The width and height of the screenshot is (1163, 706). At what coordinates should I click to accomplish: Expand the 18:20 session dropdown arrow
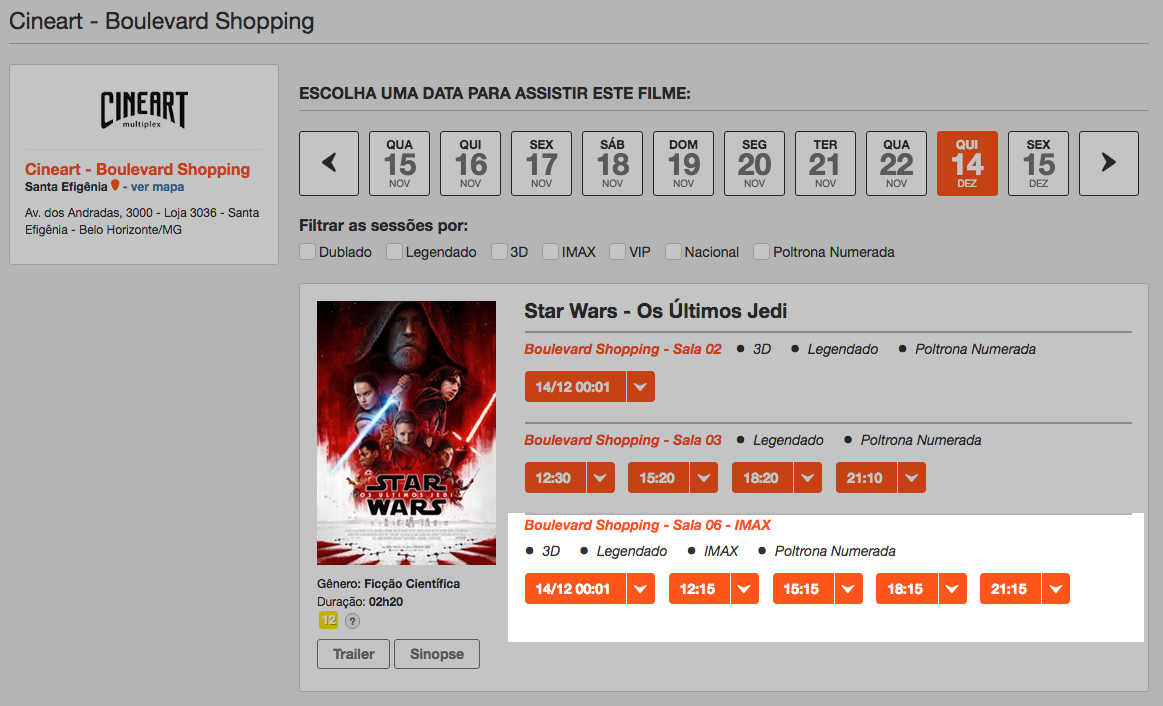808,478
